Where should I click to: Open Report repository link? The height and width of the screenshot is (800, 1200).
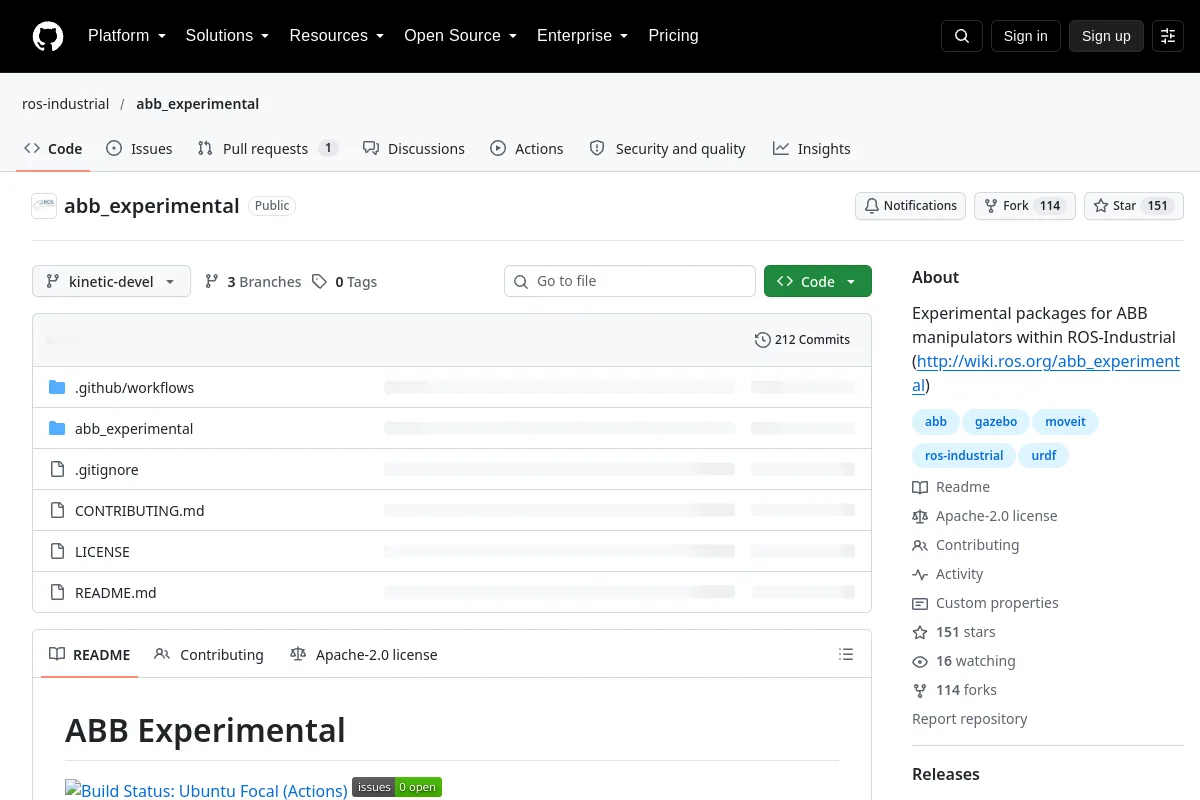coord(969,719)
